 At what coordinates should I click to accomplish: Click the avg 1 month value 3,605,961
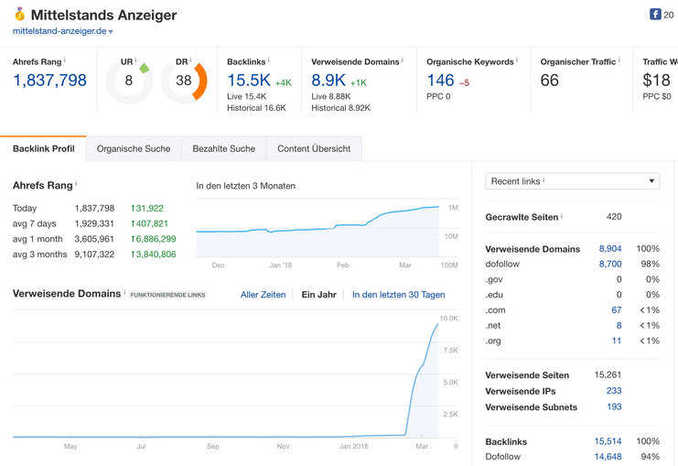94,239
